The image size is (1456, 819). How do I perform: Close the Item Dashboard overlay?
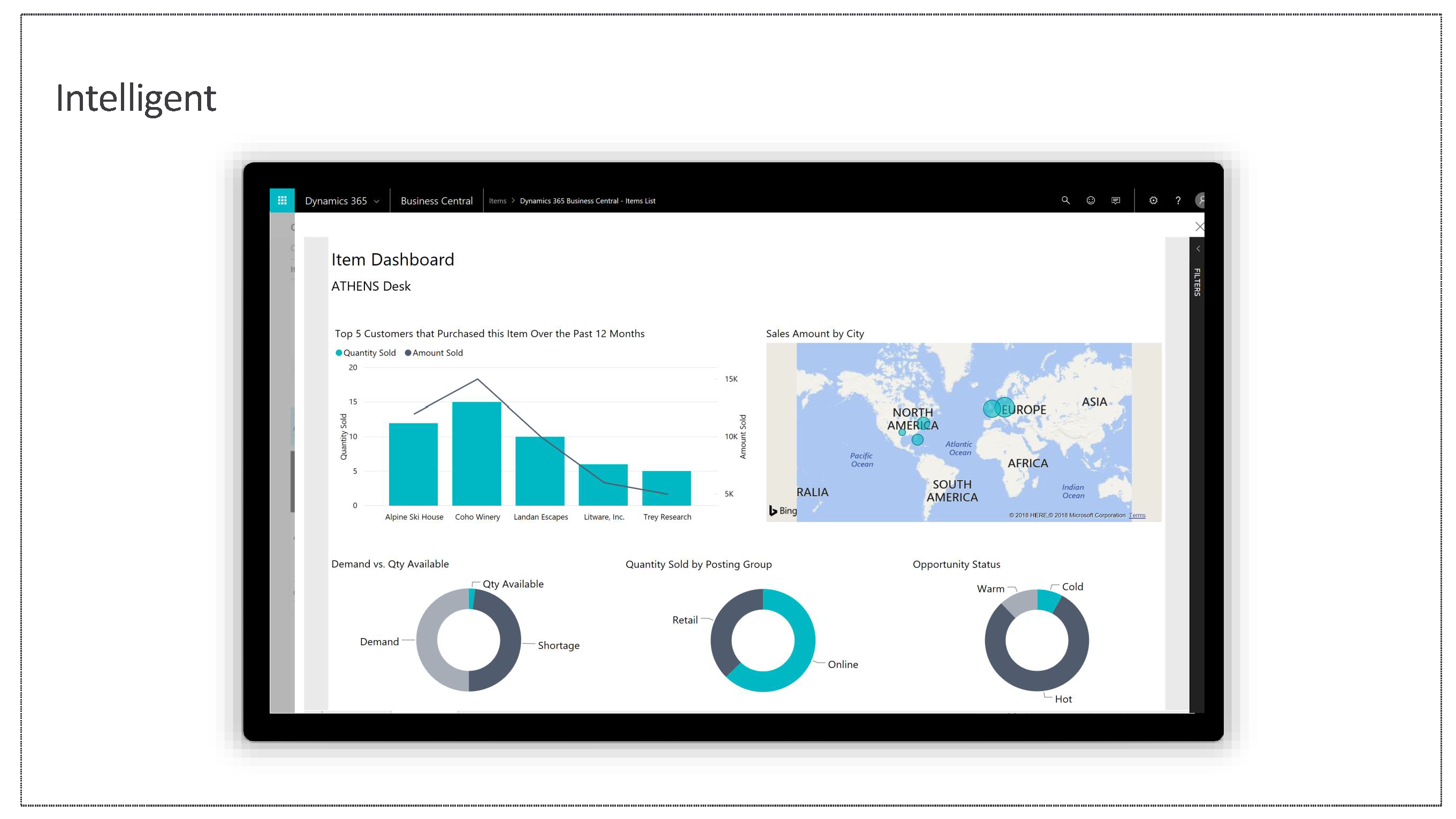tap(1199, 227)
